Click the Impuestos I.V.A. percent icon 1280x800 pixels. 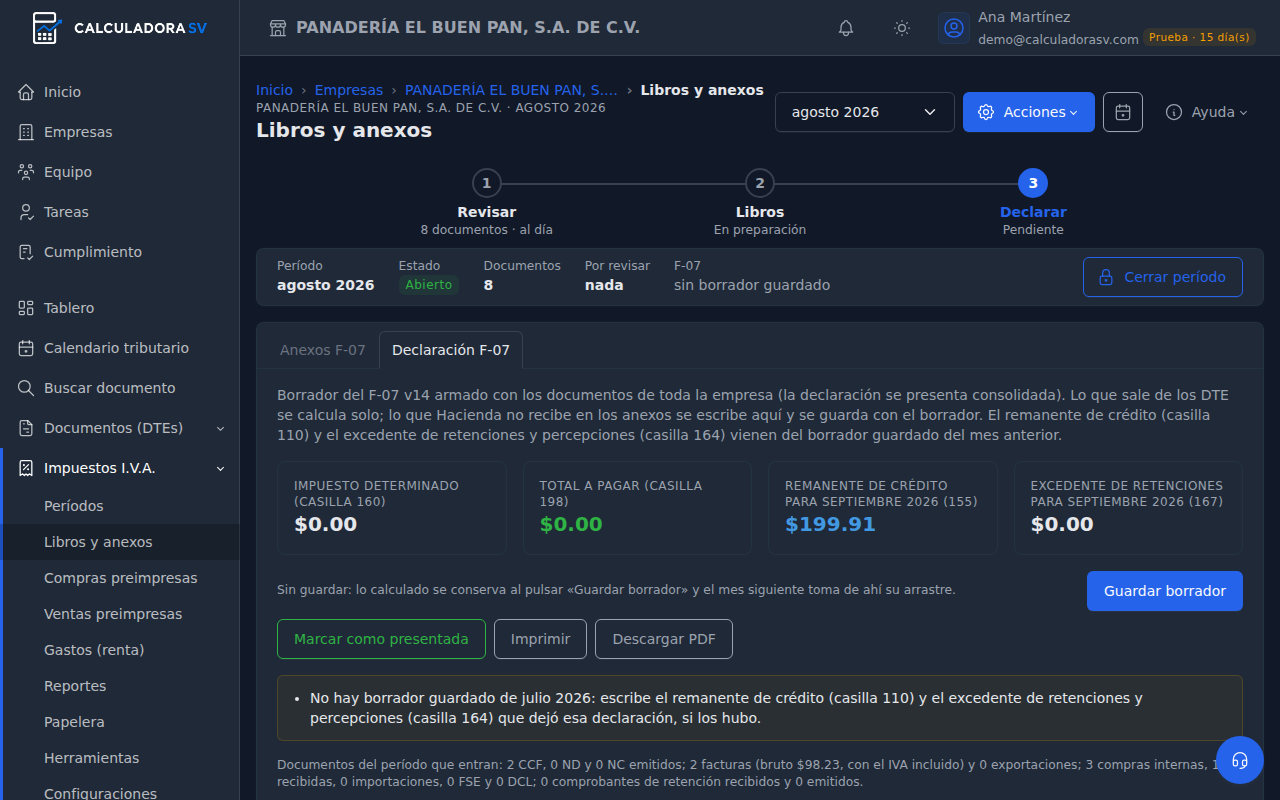tap(26, 468)
